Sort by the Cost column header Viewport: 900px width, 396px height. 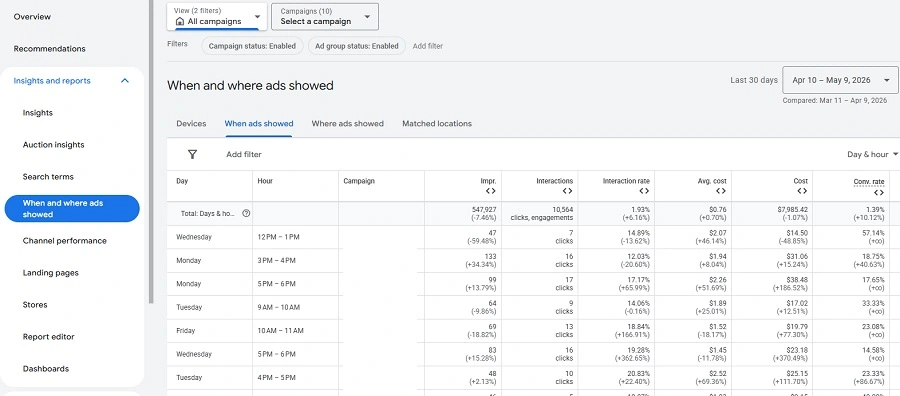[801, 181]
